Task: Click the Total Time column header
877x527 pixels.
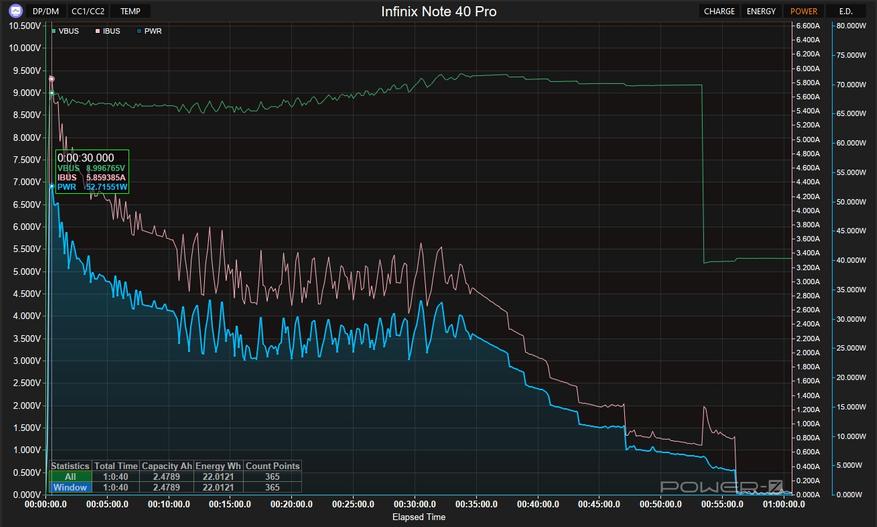Action: (116, 466)
